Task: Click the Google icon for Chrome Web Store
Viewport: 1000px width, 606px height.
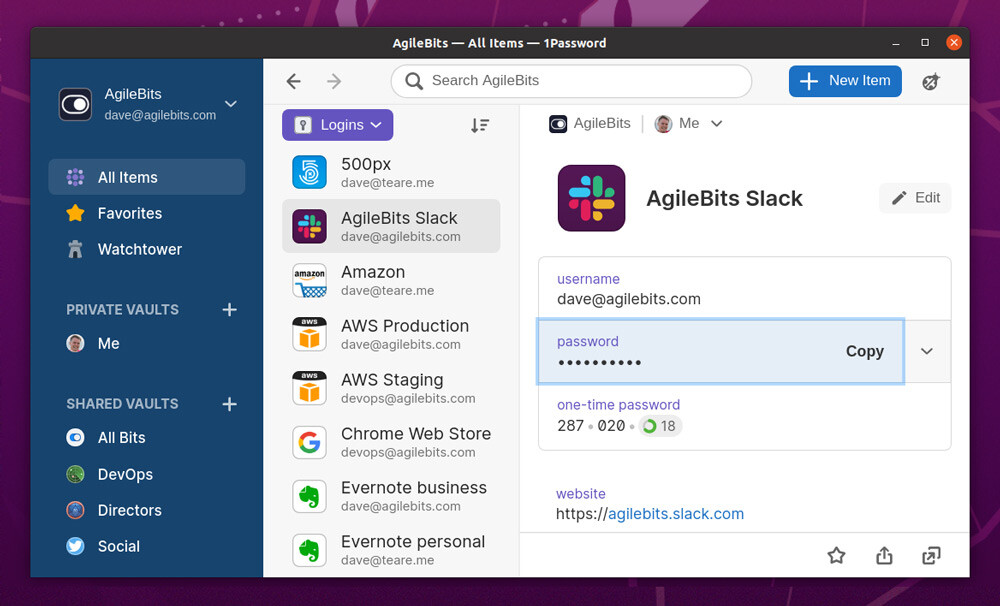Action: tap(309, 442)
